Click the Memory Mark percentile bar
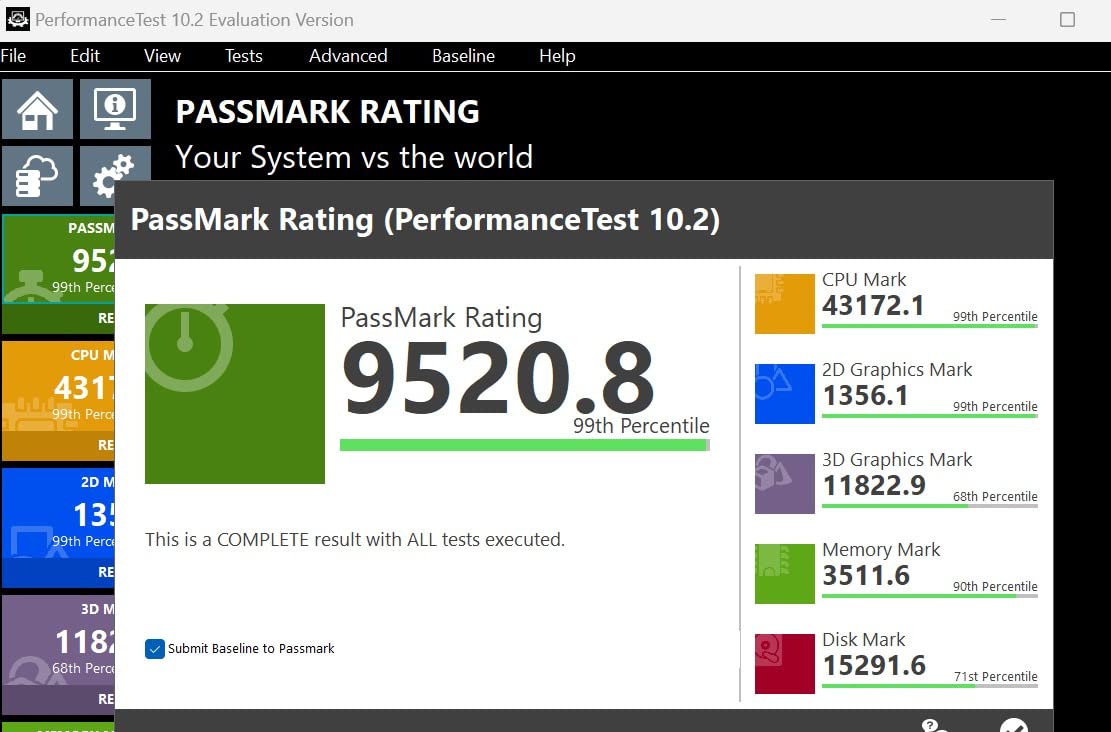Viewport: 1111px width, 732px height. pyautogui.click(x=930, y=596)
